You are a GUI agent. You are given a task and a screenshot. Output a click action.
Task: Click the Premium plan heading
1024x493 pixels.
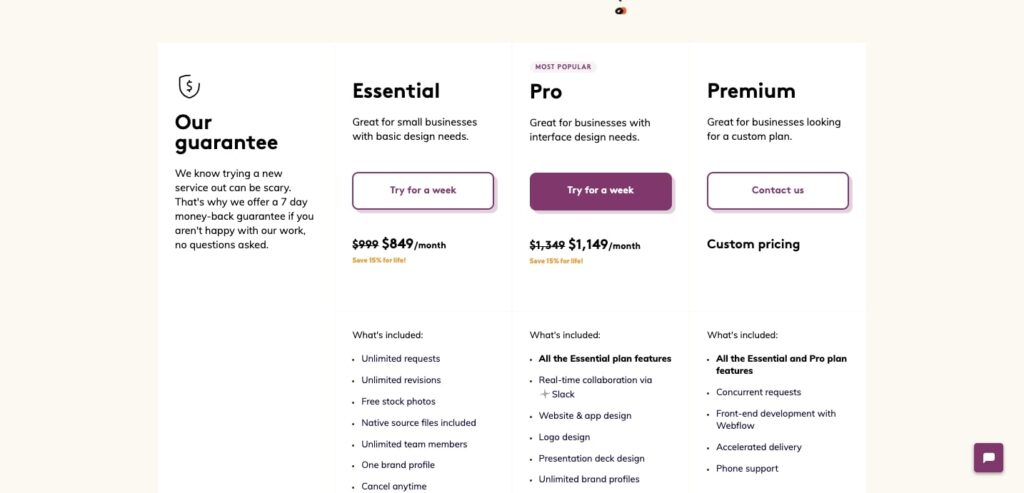pos(751,91)
